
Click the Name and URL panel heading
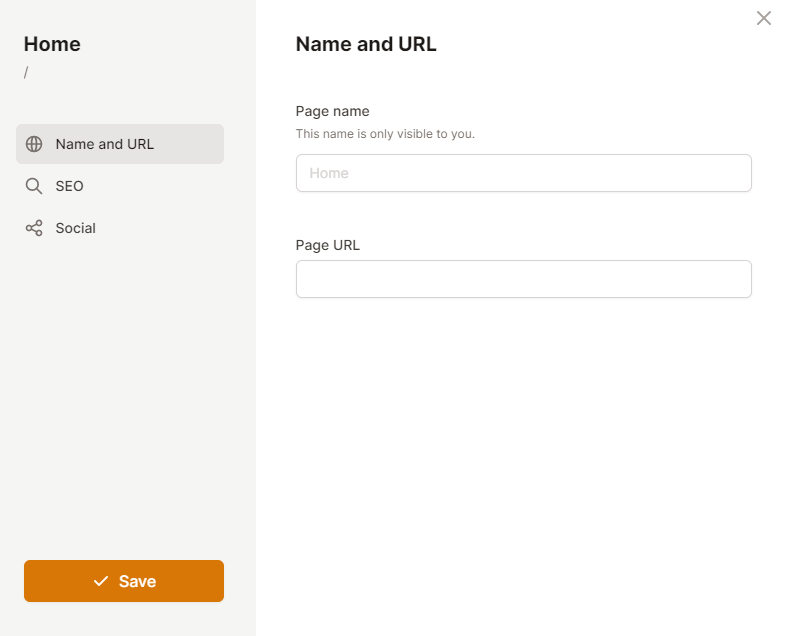pos(366,44)
